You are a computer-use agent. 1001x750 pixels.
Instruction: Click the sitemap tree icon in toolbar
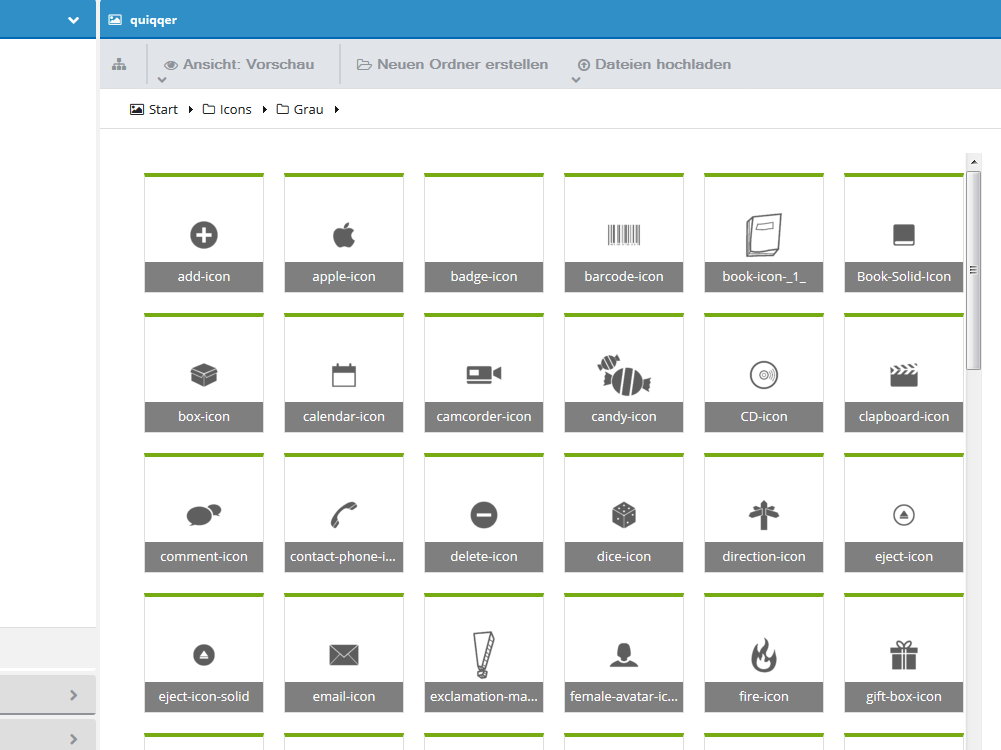tap(120, 64)
